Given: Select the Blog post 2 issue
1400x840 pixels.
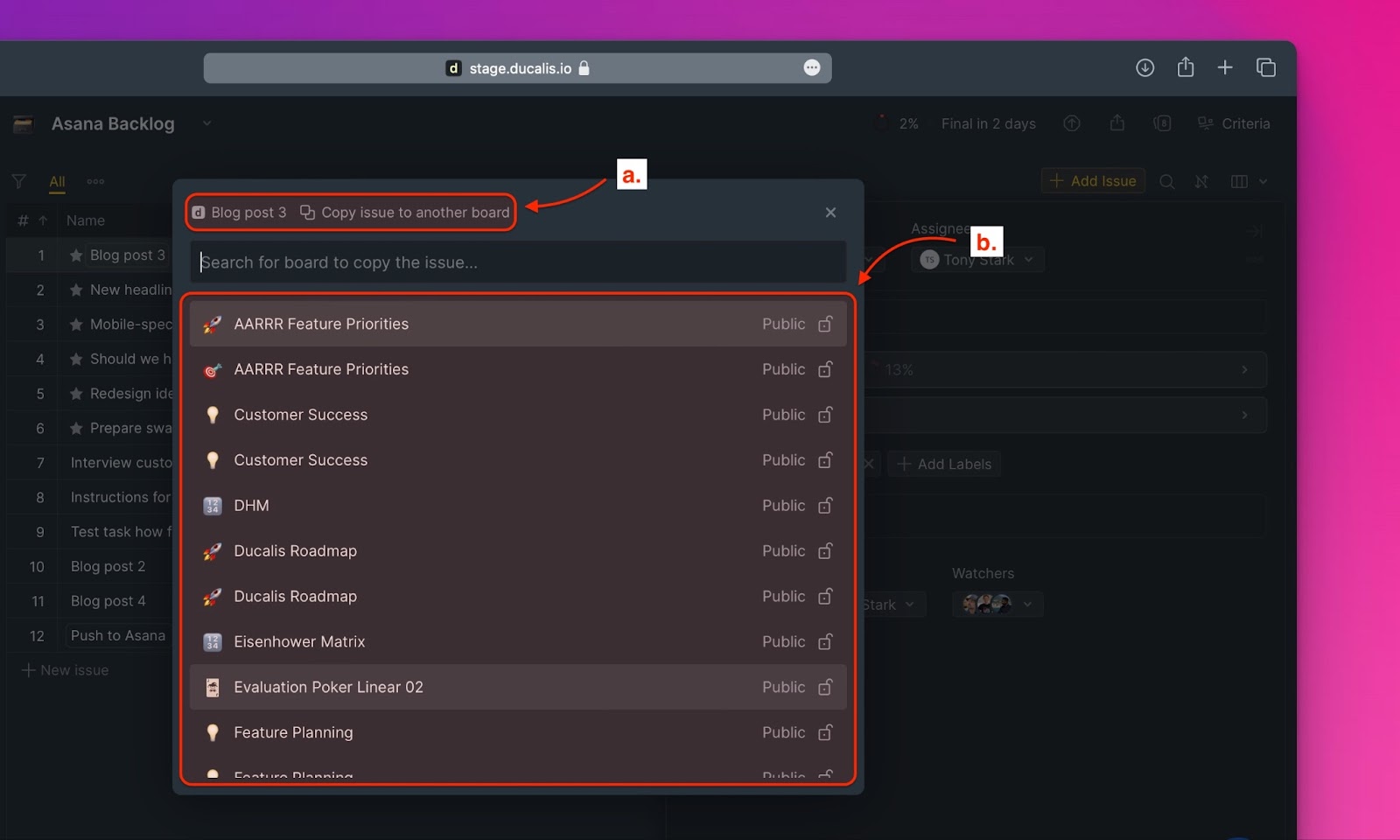Looking at the screenshot, I should (108, 566).
